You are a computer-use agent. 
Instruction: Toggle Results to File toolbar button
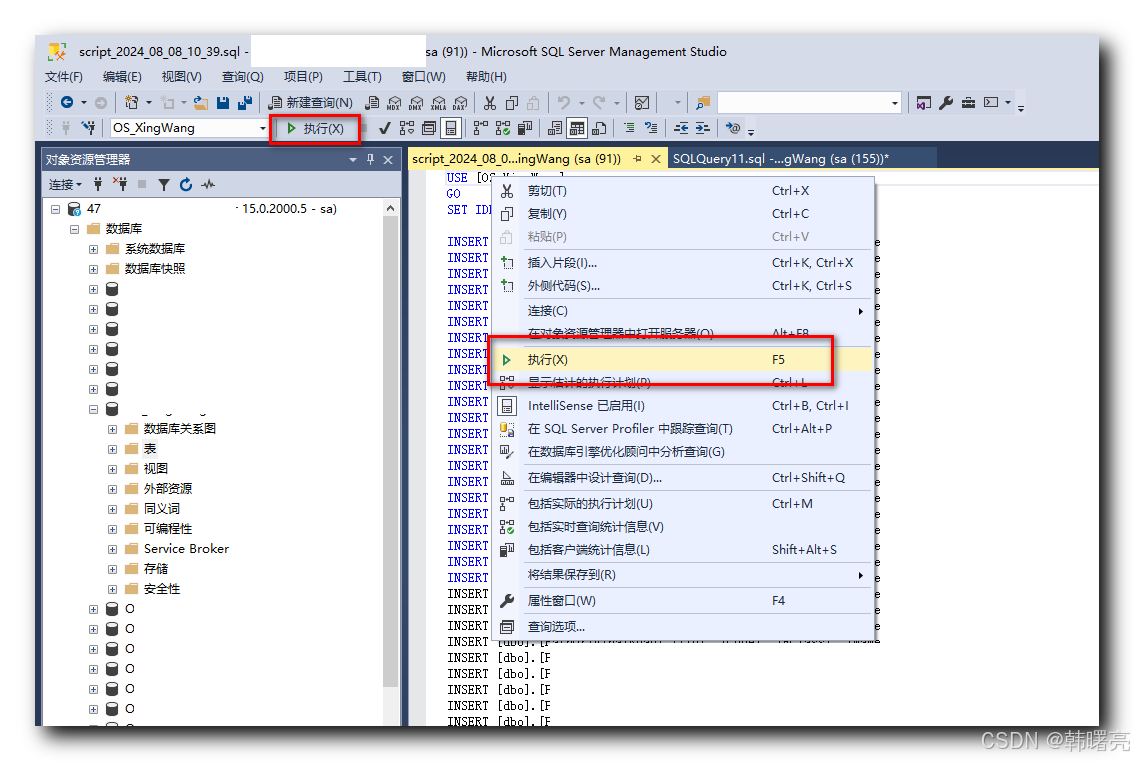599,128
